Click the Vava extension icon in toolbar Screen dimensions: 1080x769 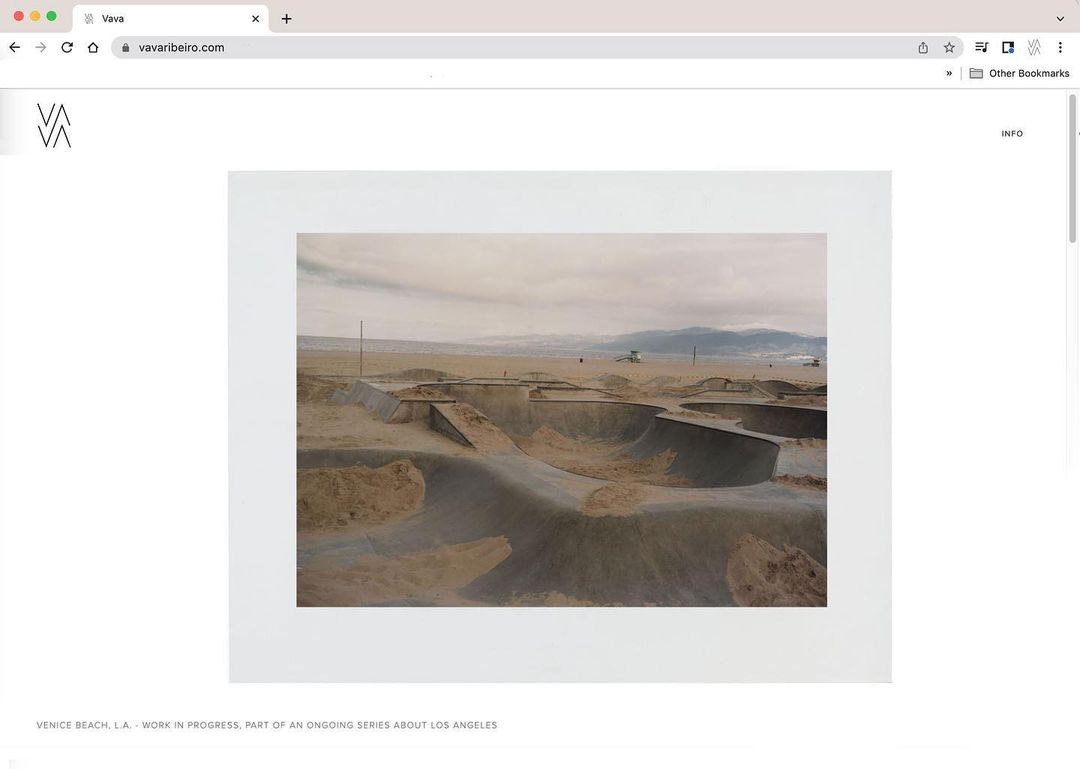1034,48
